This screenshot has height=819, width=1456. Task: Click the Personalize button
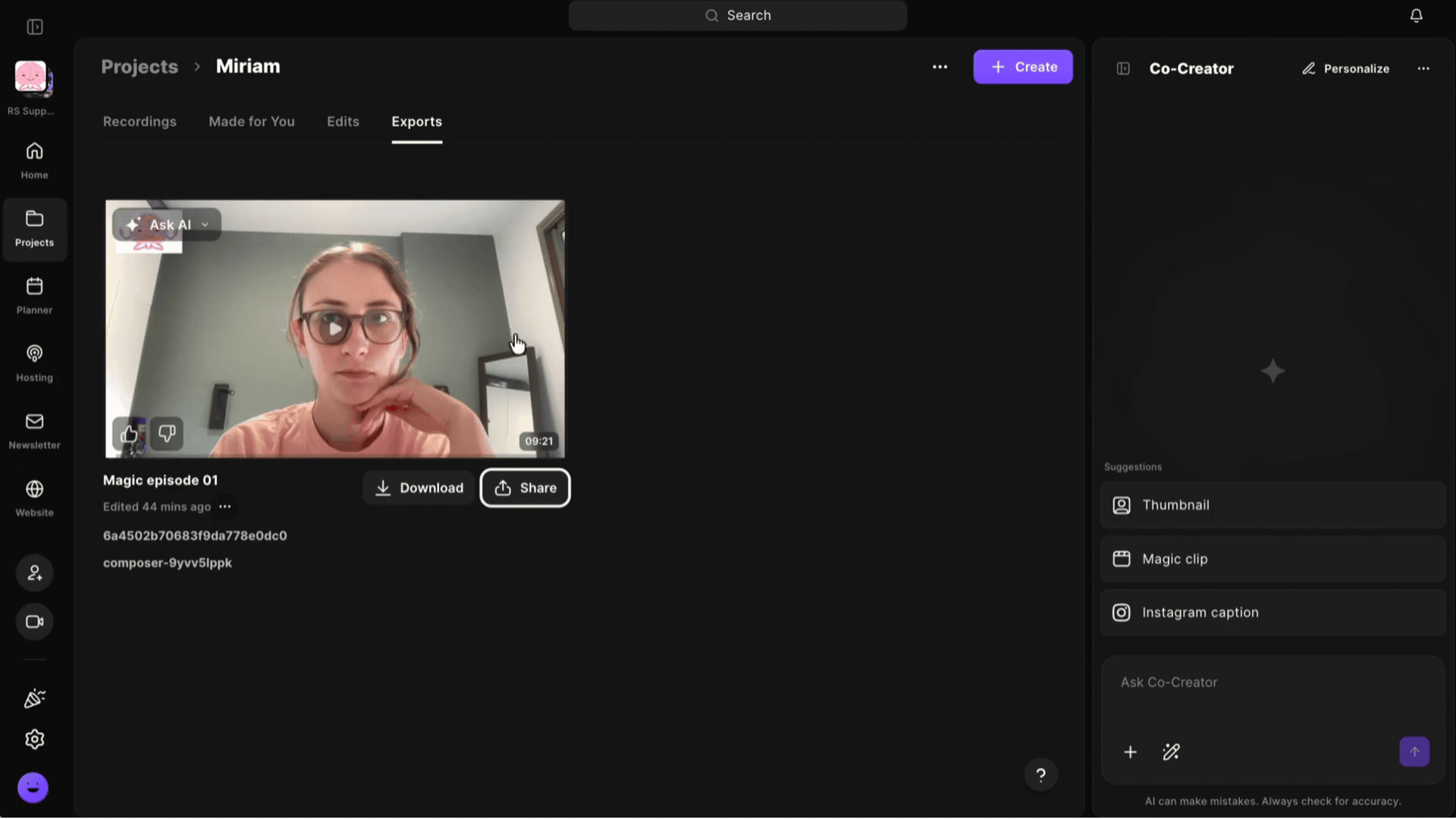[x=1345, y=68]
